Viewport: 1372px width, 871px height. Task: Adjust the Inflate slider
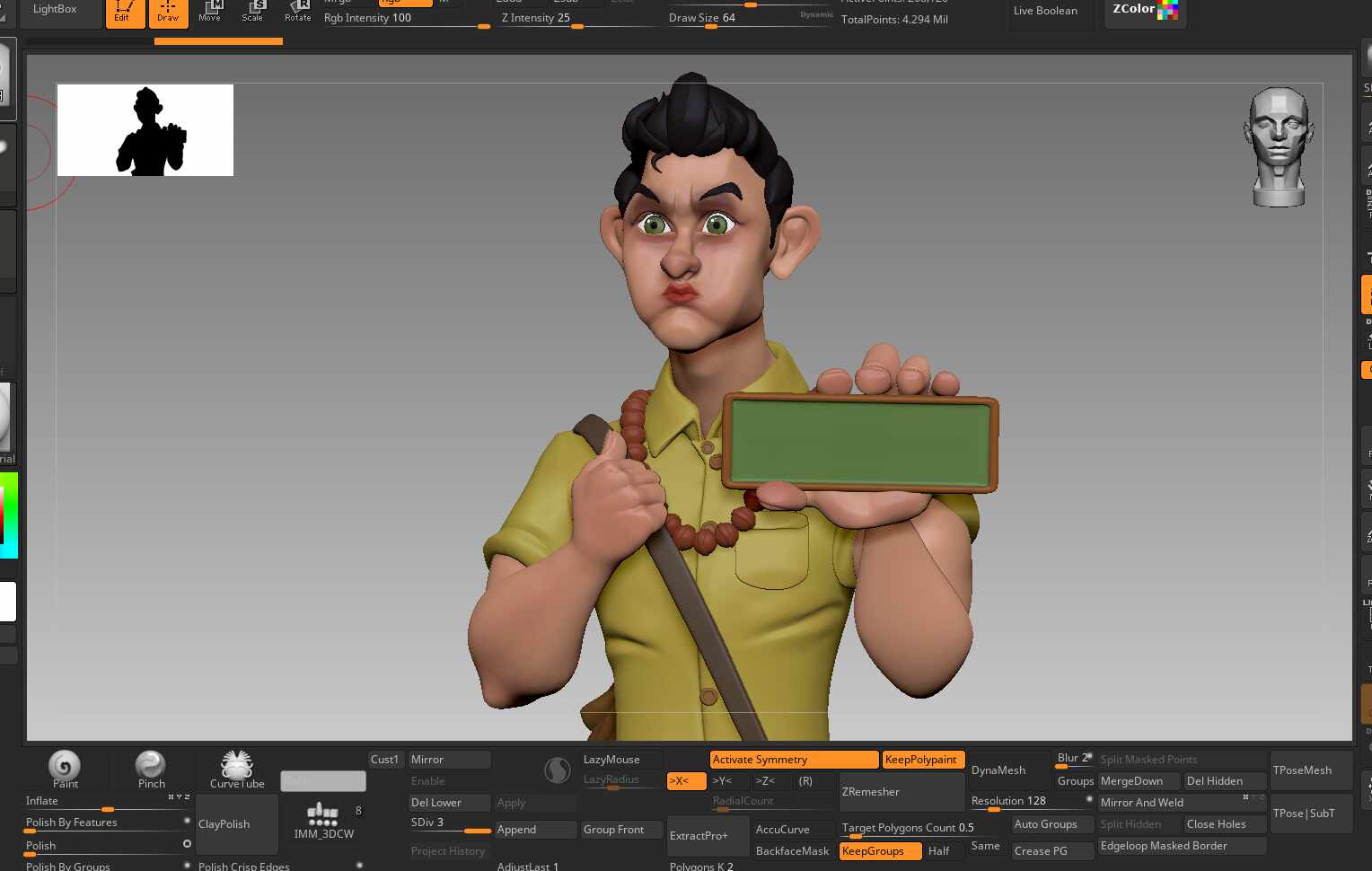(x=108, y=803)
